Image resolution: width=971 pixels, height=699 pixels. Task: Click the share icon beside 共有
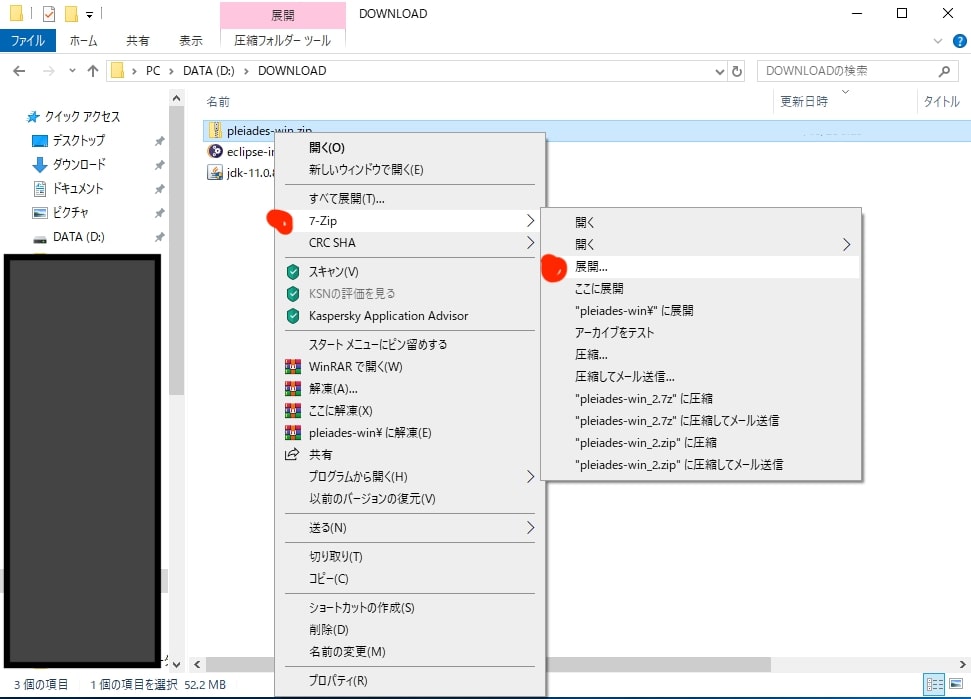(293, 455)
